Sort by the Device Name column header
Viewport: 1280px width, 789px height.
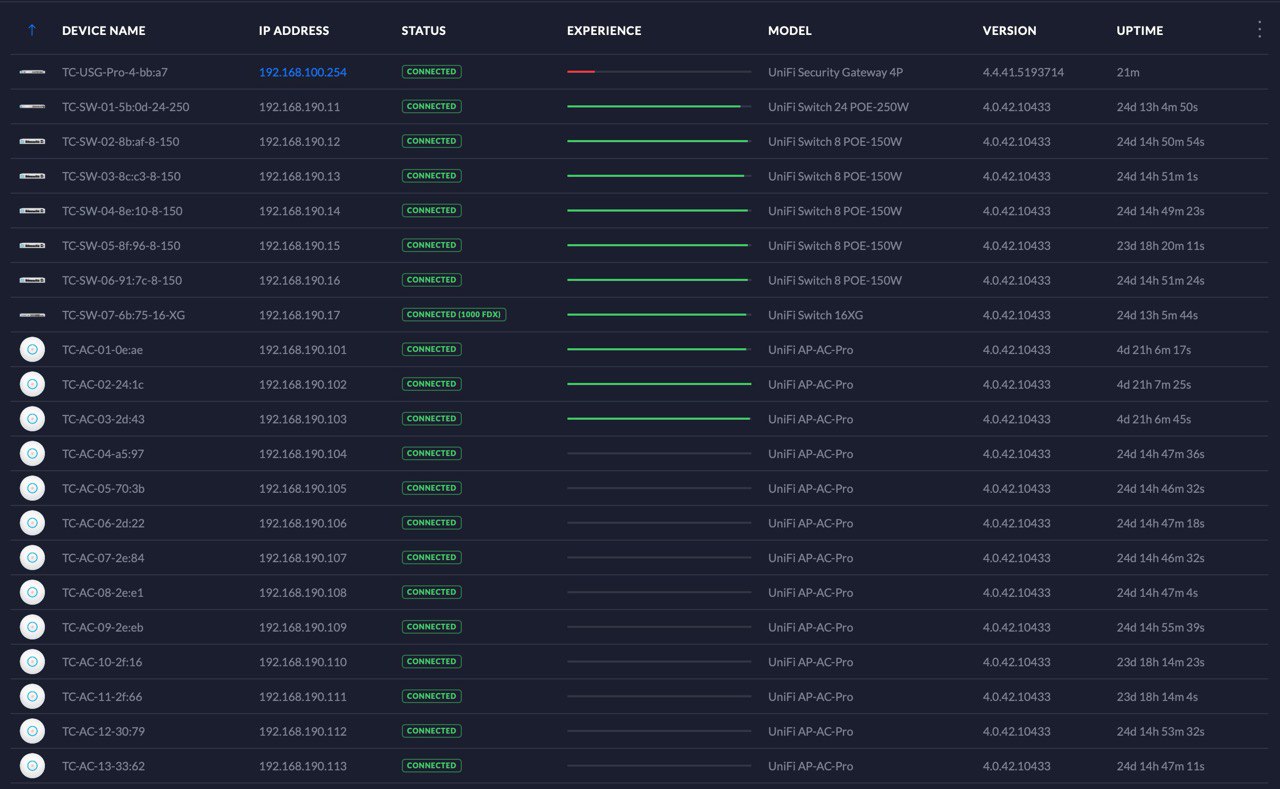(104, 31)
